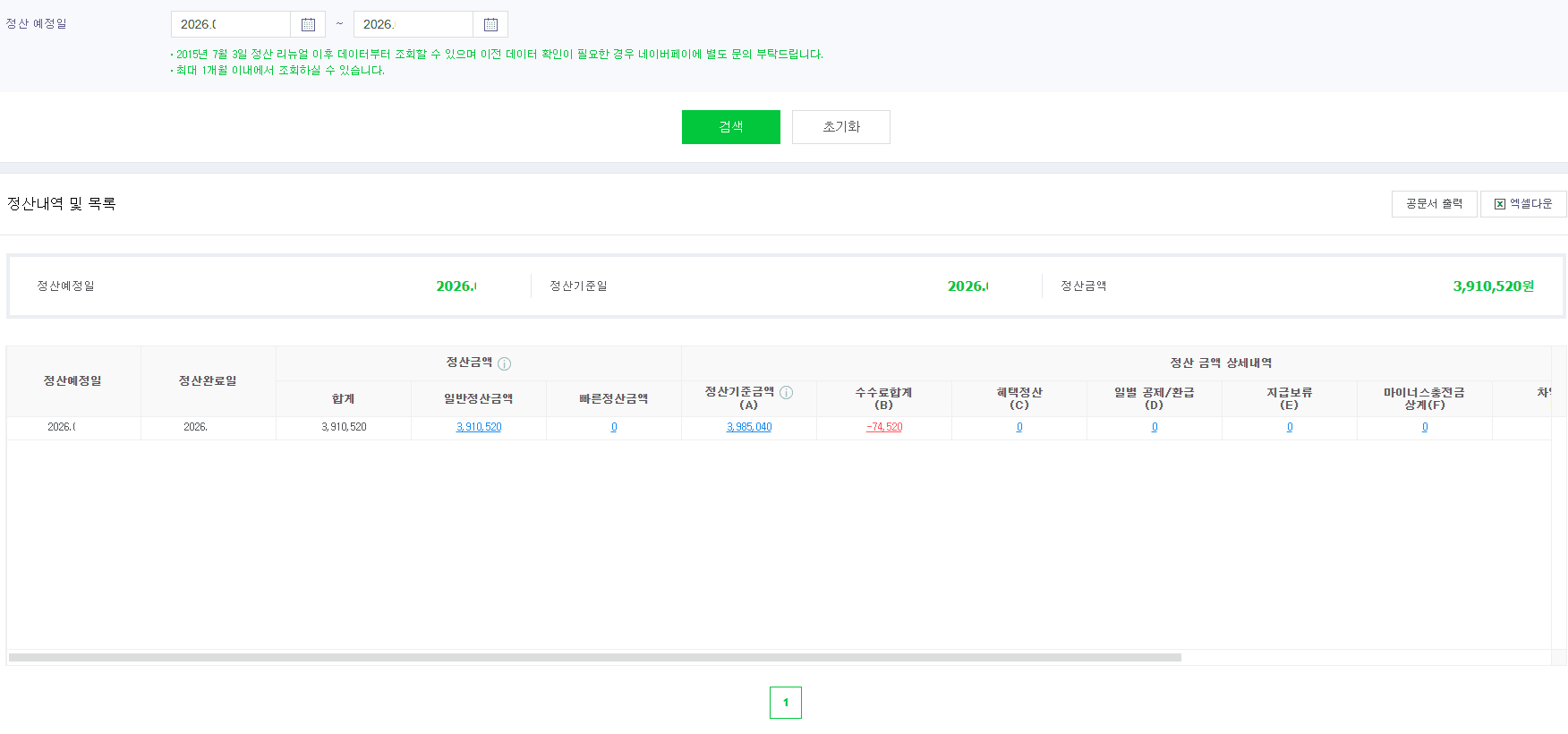This screenshot has width=1568, height=734.
Task: Click the 정산 금액 상세내역 header
Action: tap(1221, 363)
